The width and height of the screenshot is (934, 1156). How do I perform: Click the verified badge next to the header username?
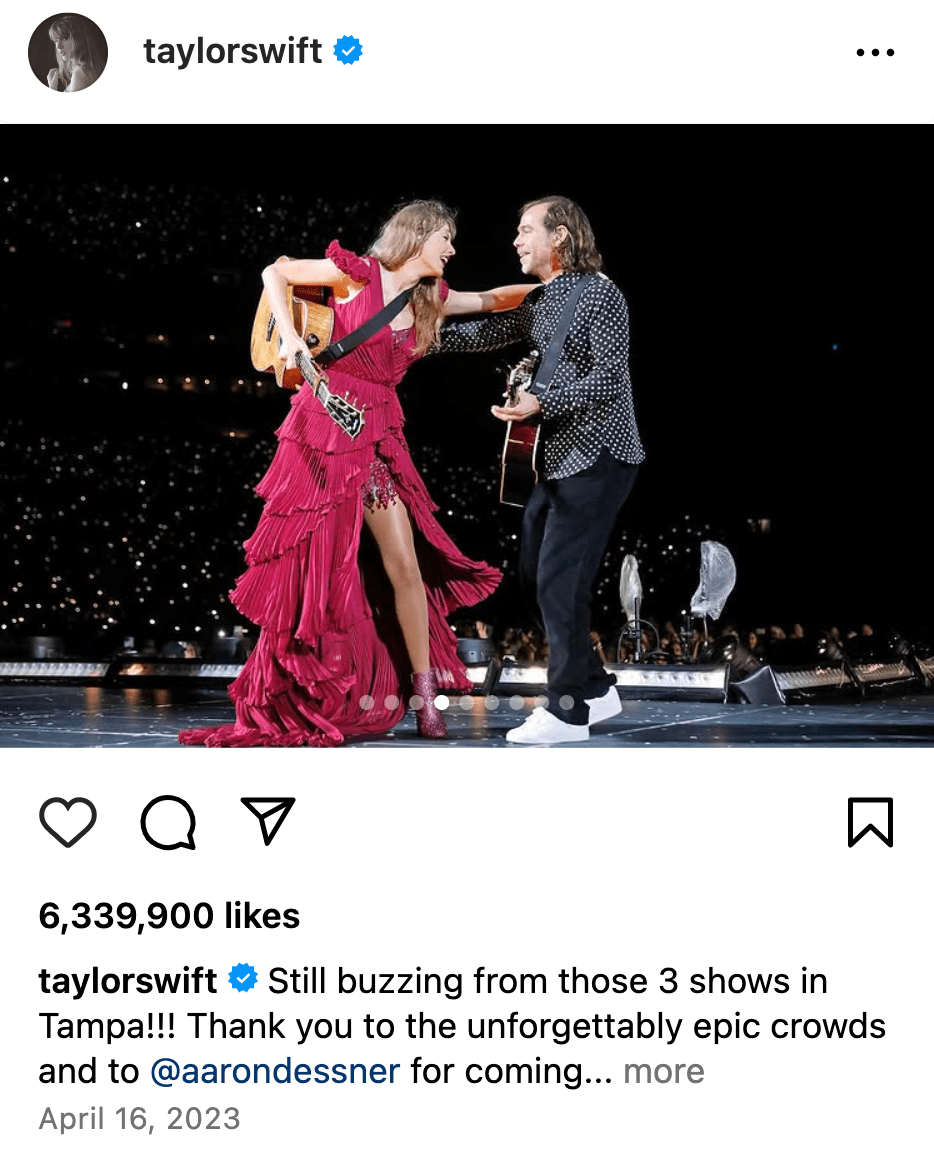tap(348, 50)
